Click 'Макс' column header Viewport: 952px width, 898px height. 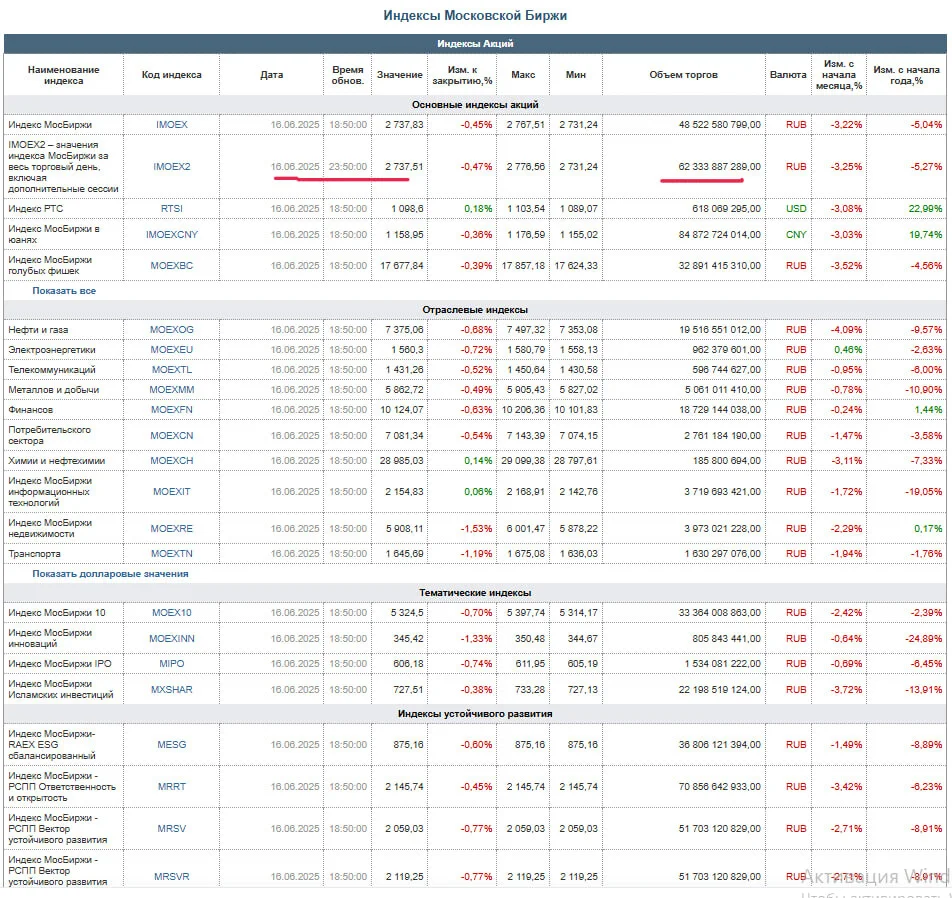point(523,75)
